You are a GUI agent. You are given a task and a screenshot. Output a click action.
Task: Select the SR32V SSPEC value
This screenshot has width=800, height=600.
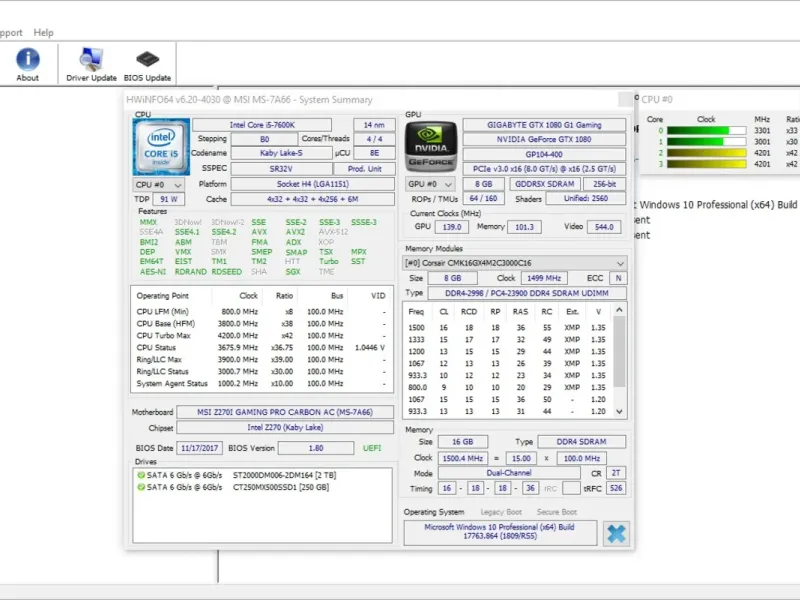tap(281, 169)
